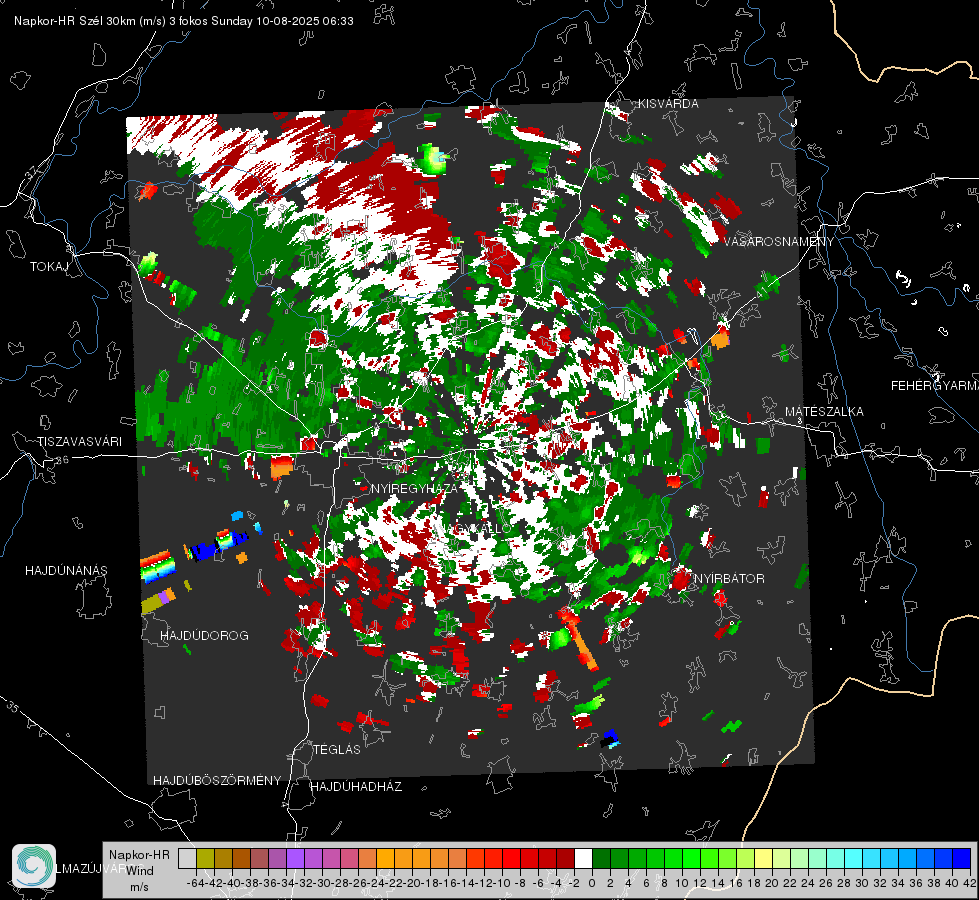Screen dimensions: 979x900
Task: Select the TISZAVASVÁRI city label
Action: point(79,442)
